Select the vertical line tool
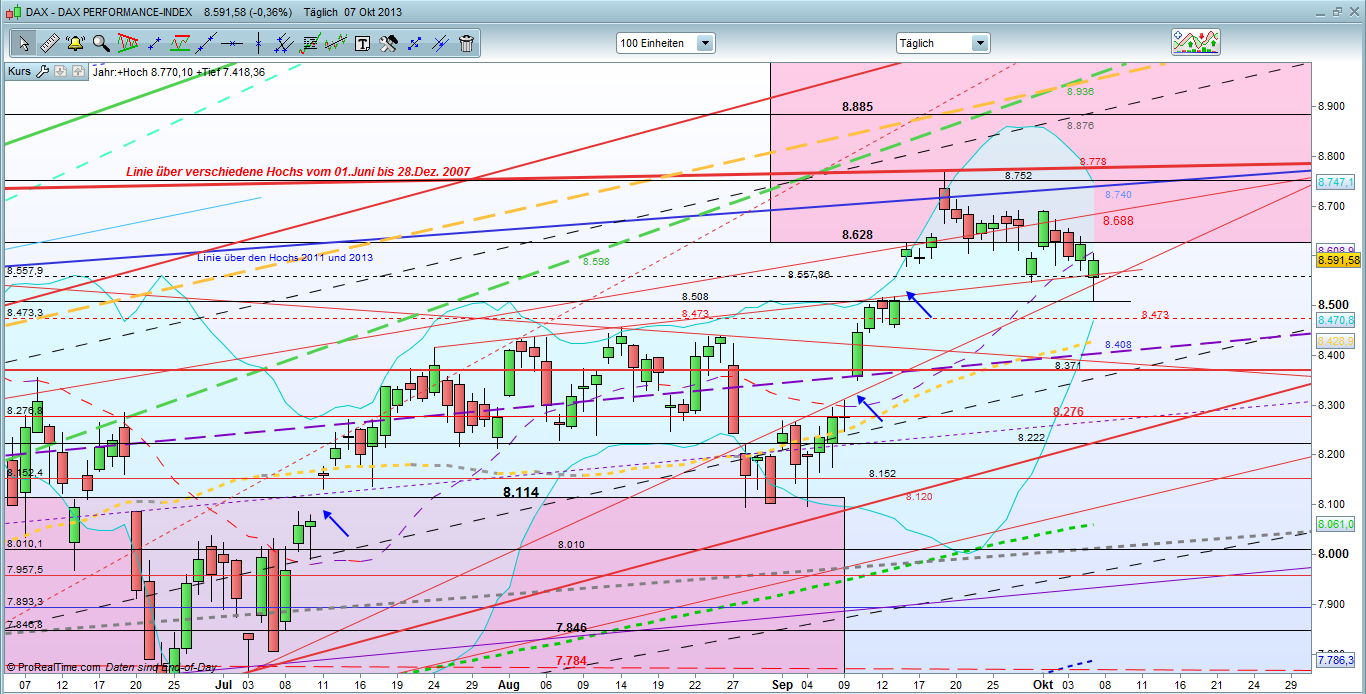Screen dimensions: 1366x694 (258, 43)
